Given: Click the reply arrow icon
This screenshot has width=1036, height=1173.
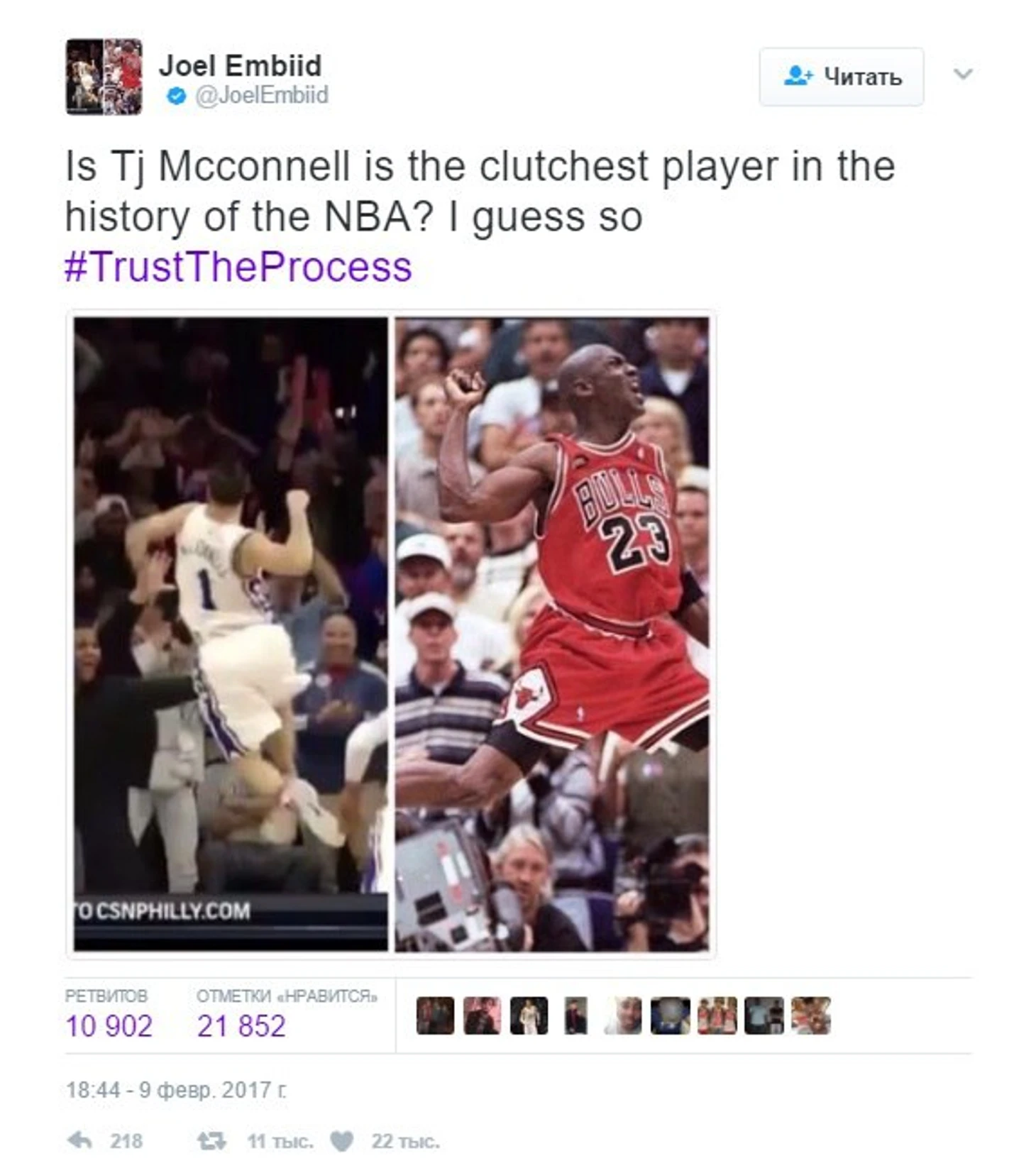Looking at the screenshot, I should [x=79, y=1140].
